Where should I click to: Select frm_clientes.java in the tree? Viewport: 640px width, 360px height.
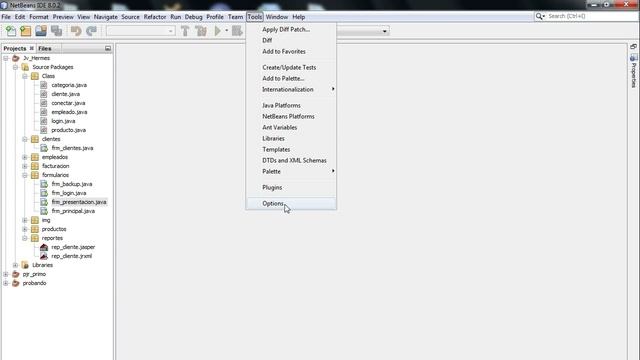tap(72, 148)
